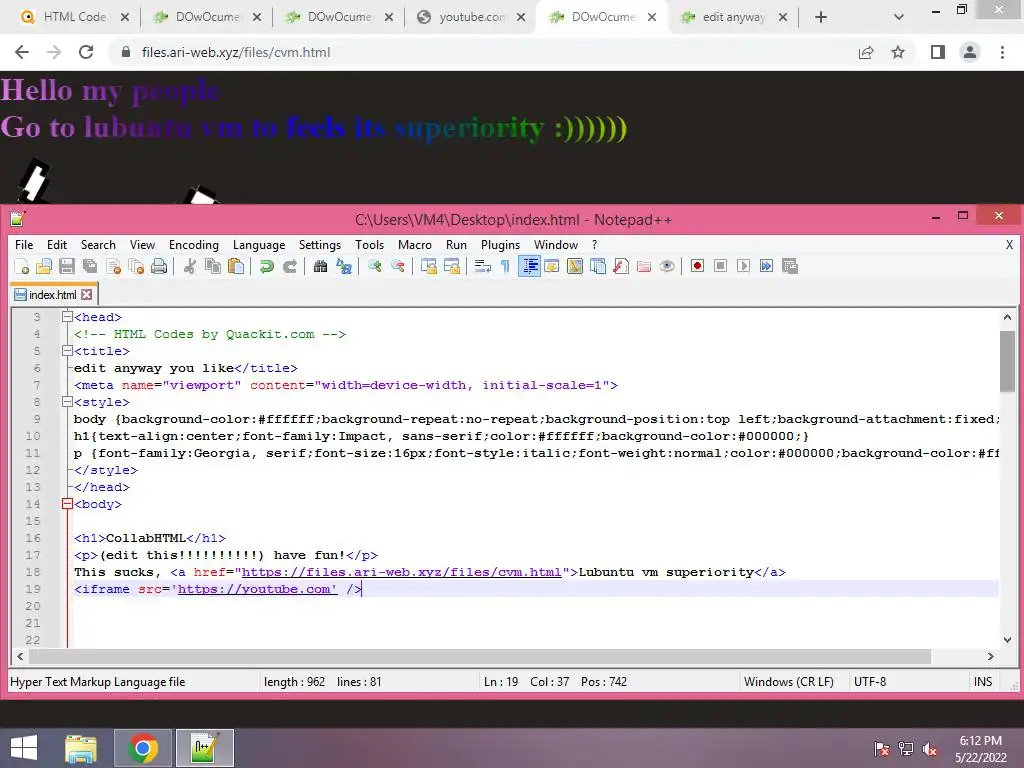Print the current document
Image resolution: width=1024 pixels, height=768 pixels.
point(159,266)
